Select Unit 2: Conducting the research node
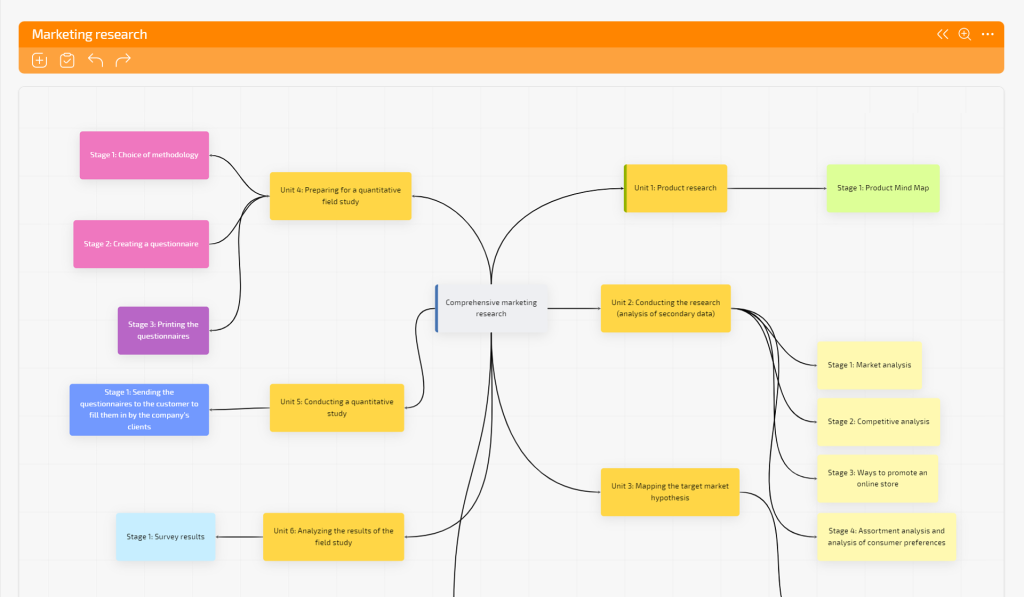The width and height of the screenshot is (1024, 597). point(666,308)
